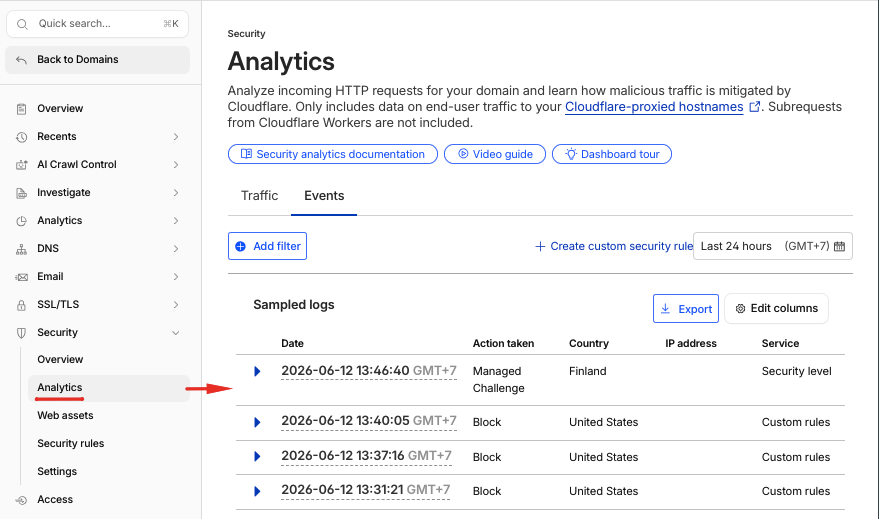Click the gear icon on Edit columns
This screenshot has width=879, height=519.
pos(740,309)
